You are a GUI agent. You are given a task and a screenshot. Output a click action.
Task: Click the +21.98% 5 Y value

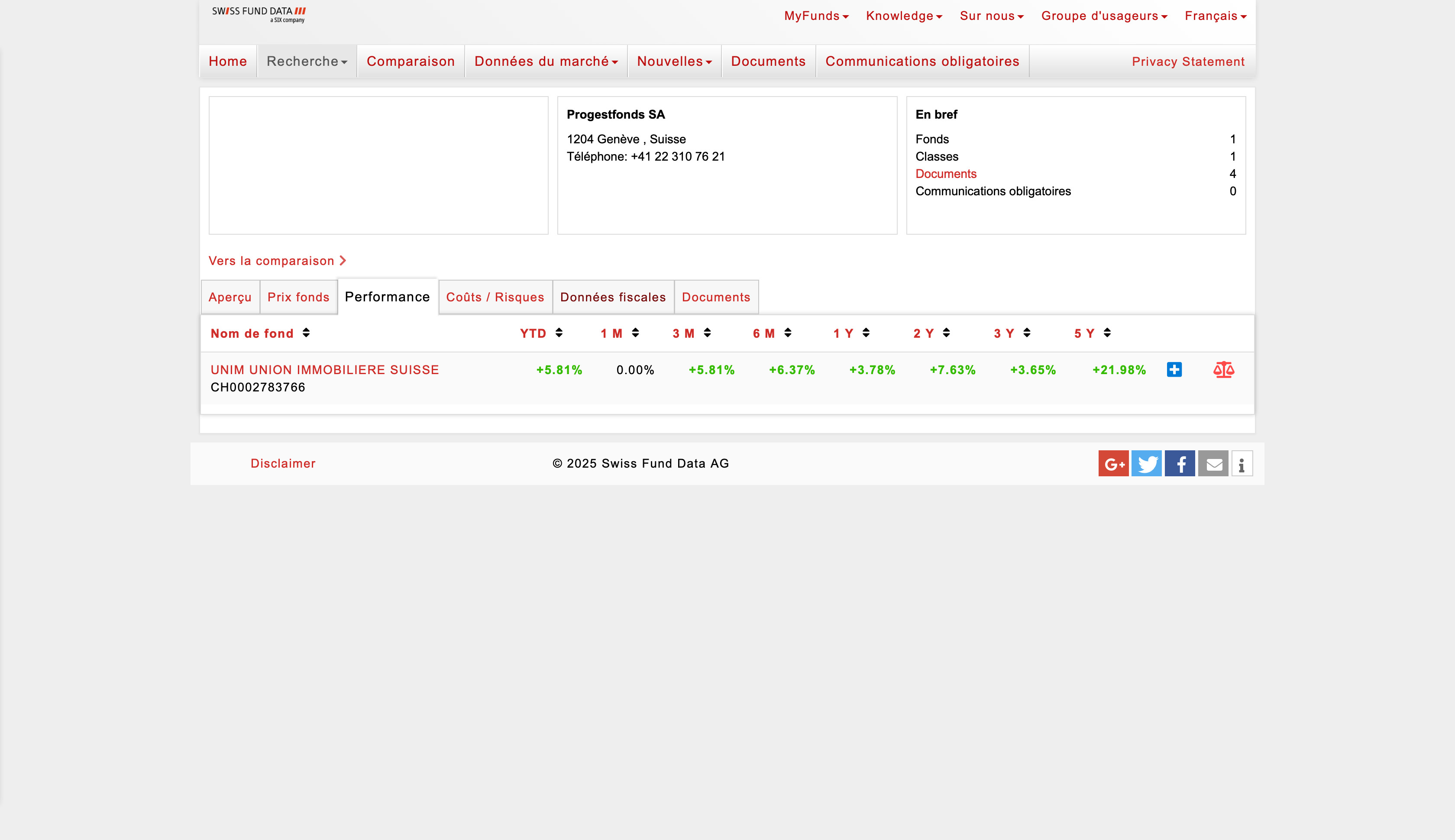pyautogui.click(x=1119, y=370)
